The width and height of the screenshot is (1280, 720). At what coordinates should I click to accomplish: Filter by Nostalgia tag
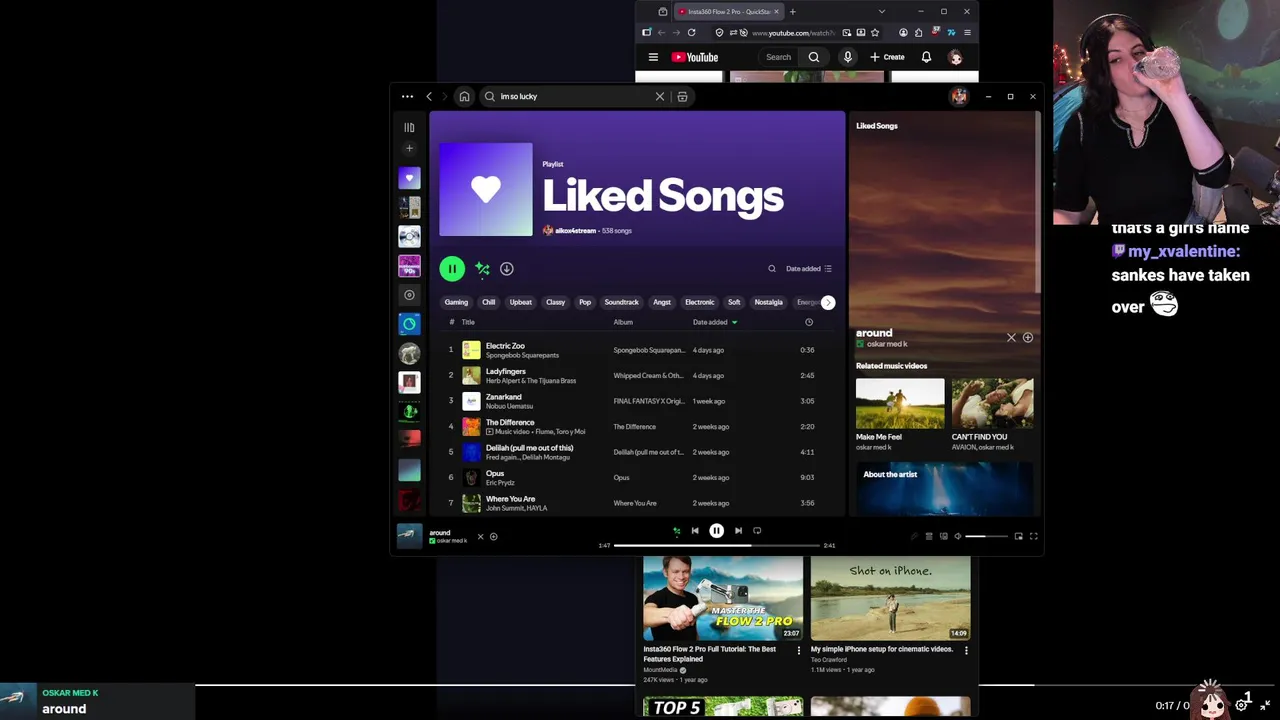click(769, 302)
